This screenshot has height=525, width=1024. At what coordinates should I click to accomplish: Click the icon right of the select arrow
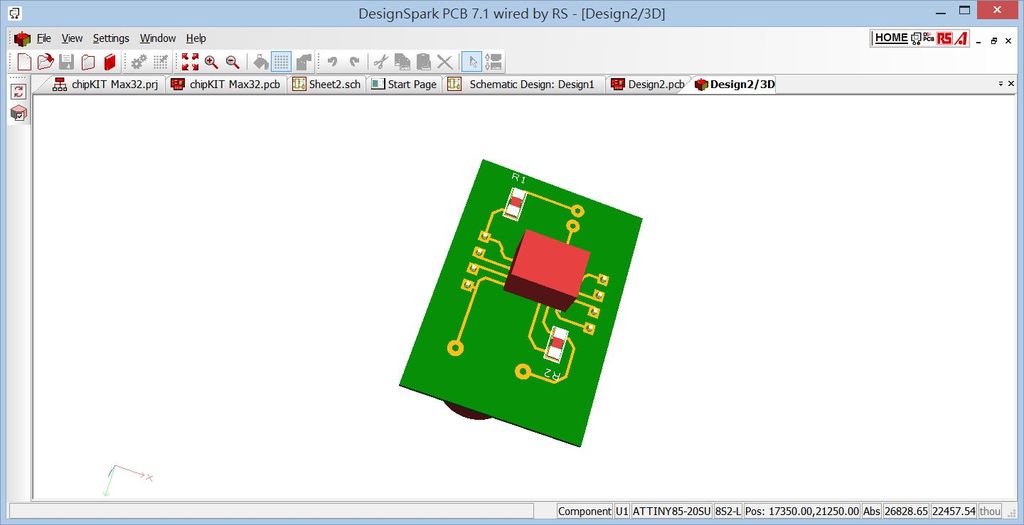coord(494,62)
